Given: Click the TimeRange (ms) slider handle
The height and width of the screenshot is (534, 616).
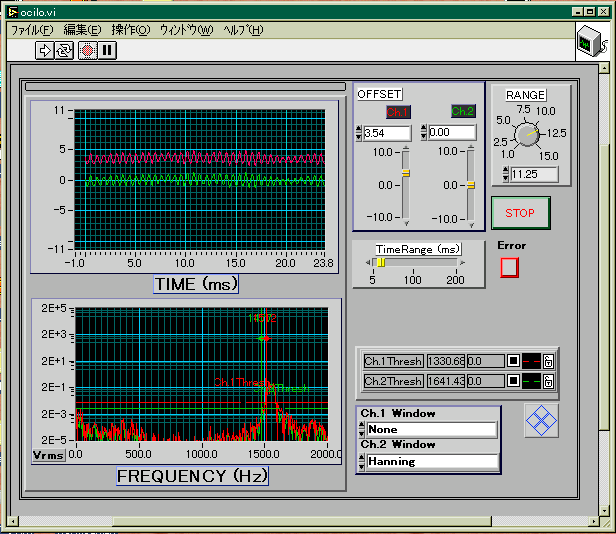Looking at the screenshot, I should pyautogui.click(x=381, y=262).
